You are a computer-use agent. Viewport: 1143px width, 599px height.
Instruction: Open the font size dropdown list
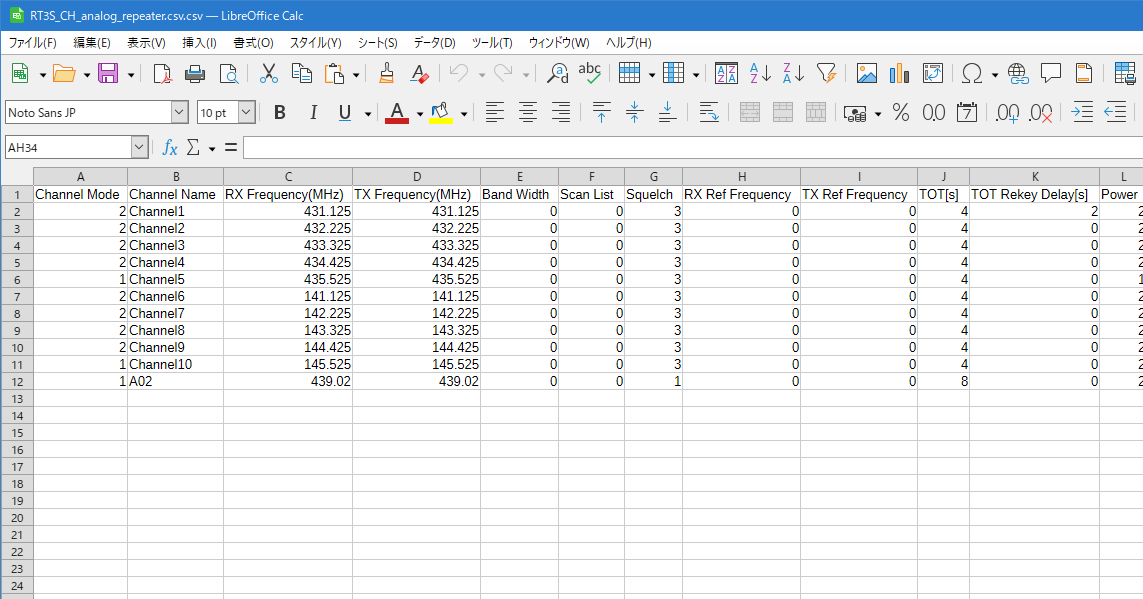pos(246,113)
